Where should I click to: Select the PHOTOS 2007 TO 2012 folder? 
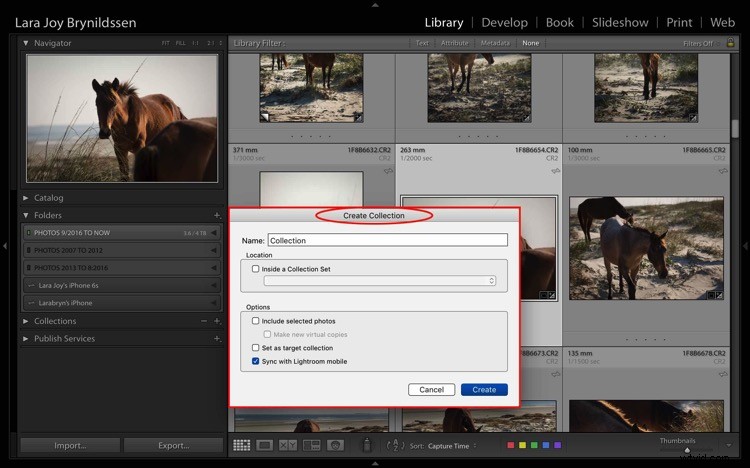point(122,250)
